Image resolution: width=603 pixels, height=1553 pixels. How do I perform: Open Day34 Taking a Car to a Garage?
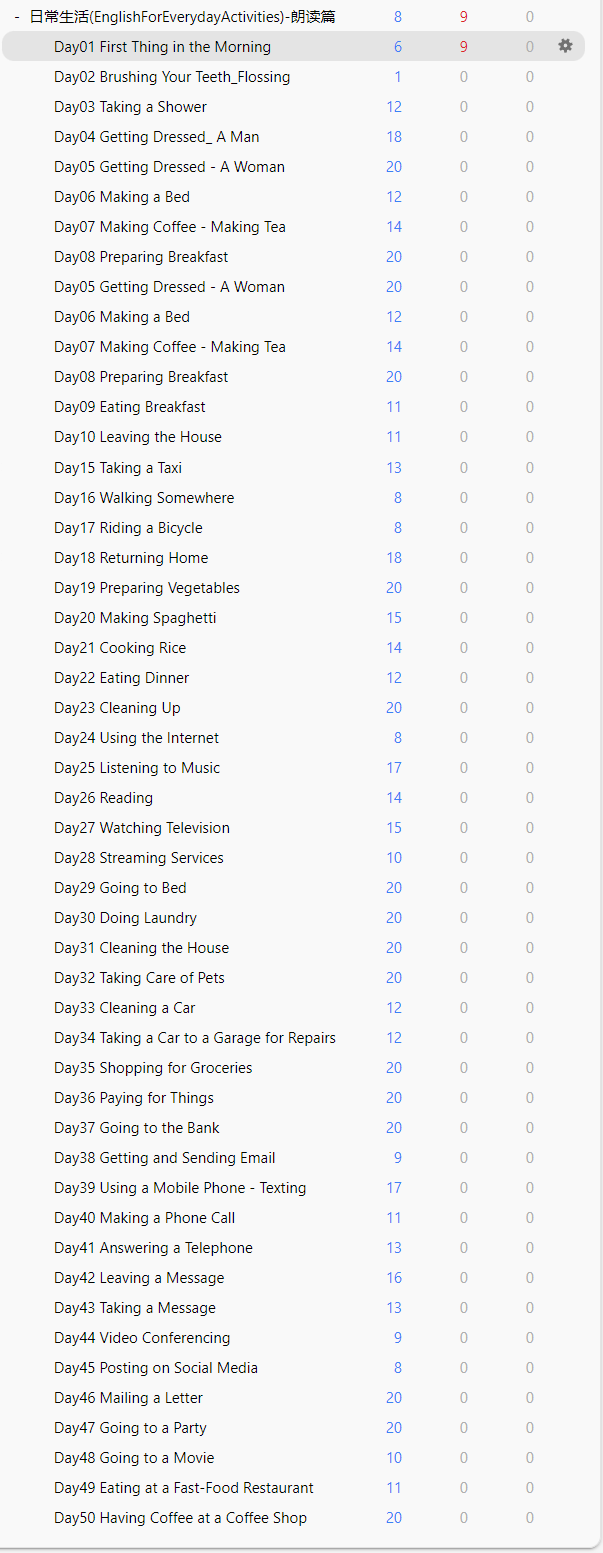point(195,1038)
